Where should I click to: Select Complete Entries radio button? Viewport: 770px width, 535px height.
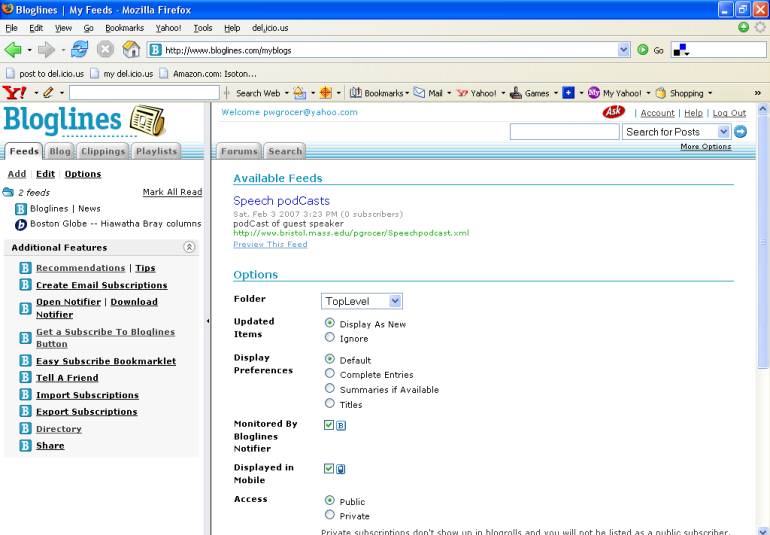coord(330,373)
